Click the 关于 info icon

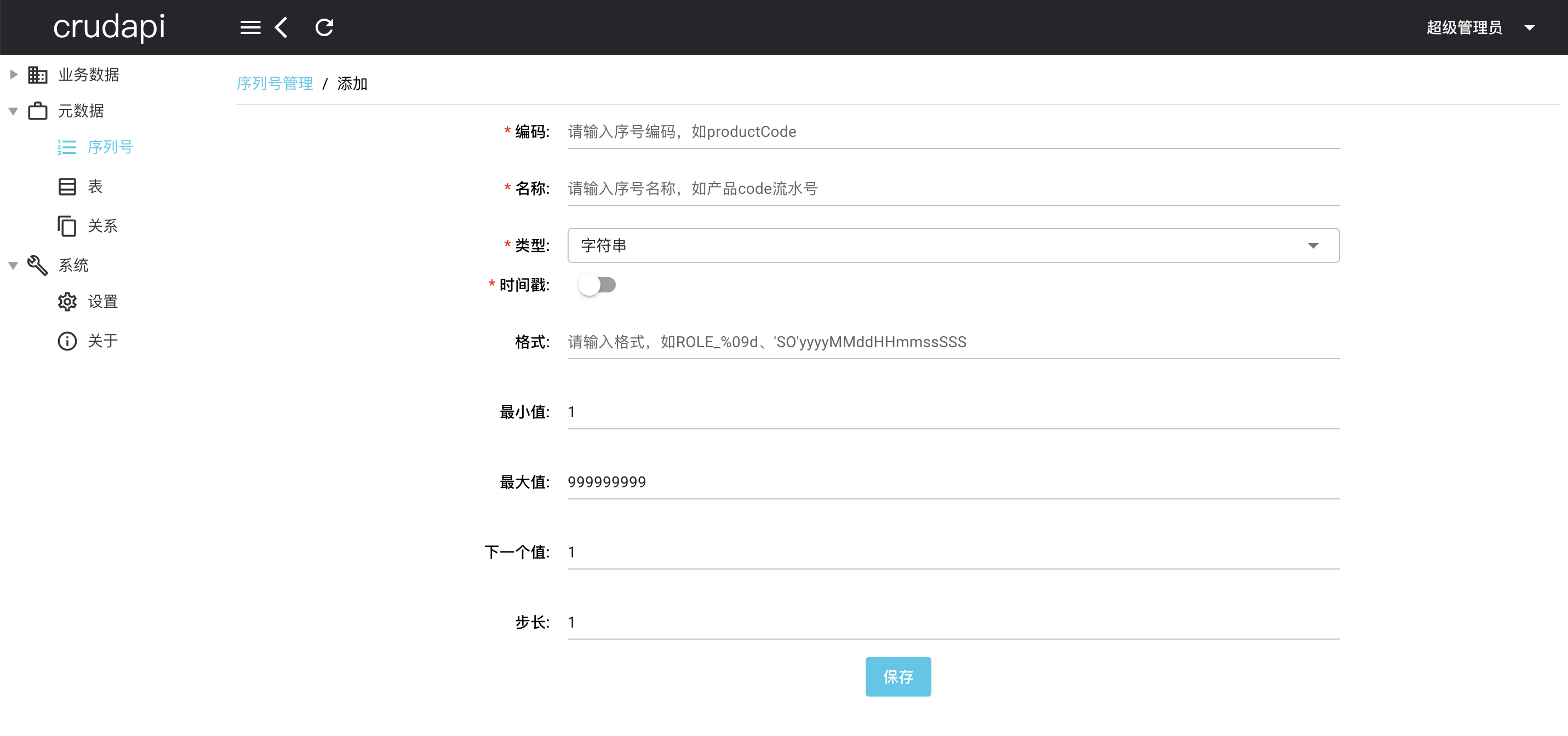point(67,341)
